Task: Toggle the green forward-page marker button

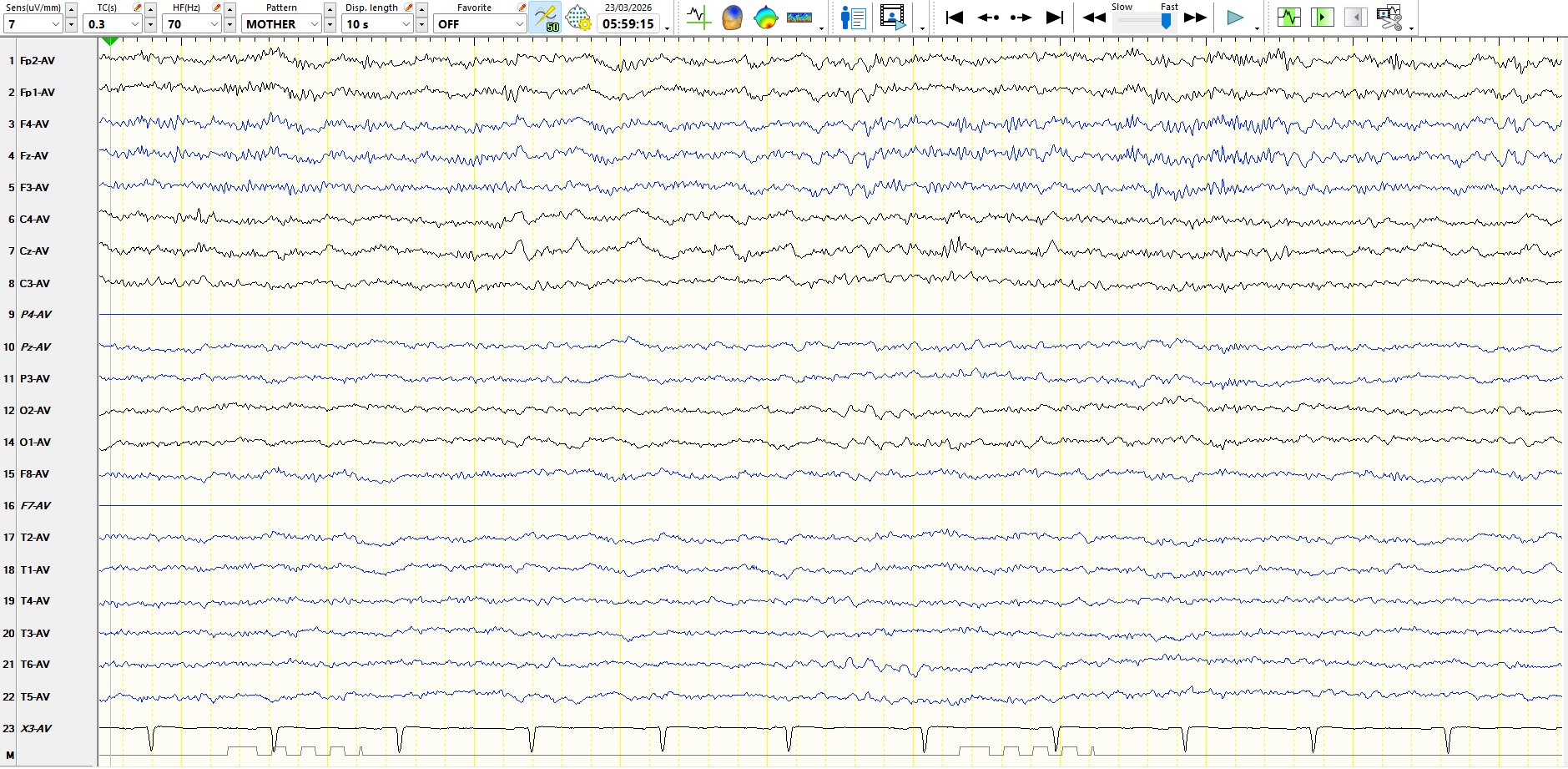Action: [1322, 17]
